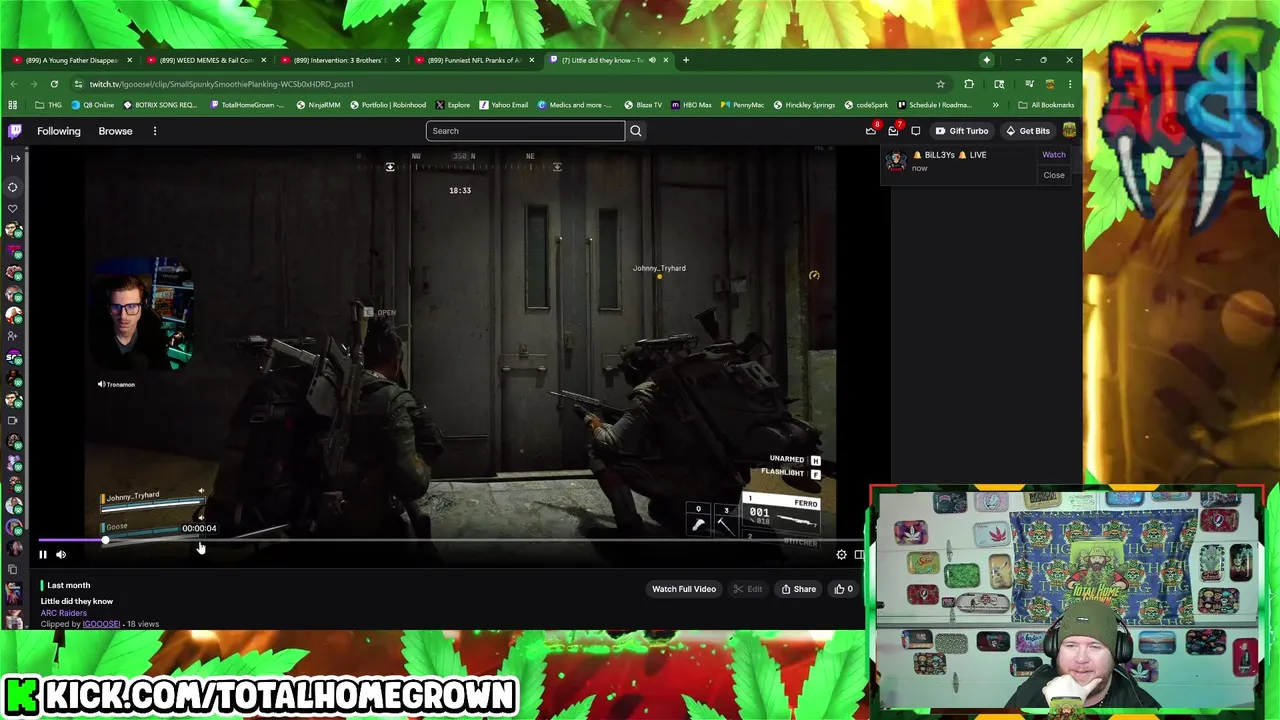This screenshot has height=720, width=1280.
Task: Reload the page
Action: click(54, 84)
